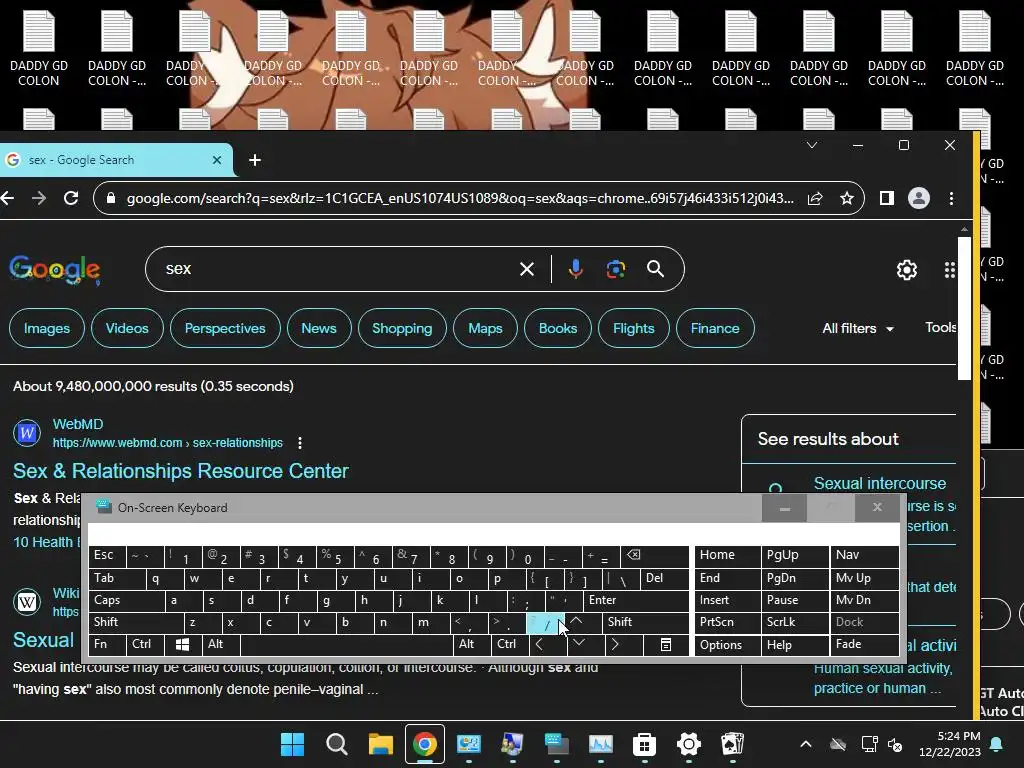This screenshot has width=1024, height=768.
Task: Click the Chrome forward arrow
Action: point(39,198)
